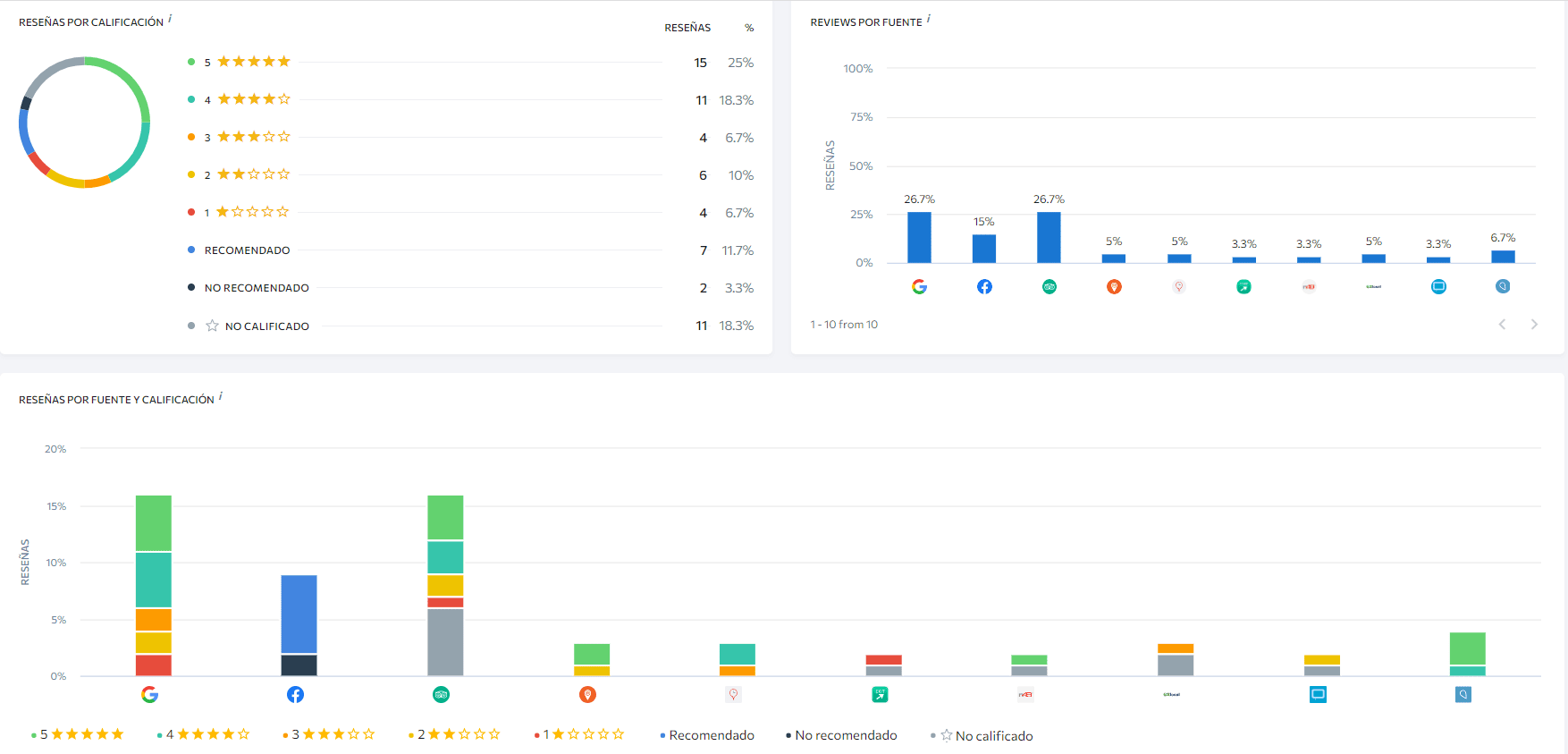The height and width of the screenshot is (754, 1568).
Task: Toggle the 2 stars legend item below stacked chart
Action: tap(454, 734)
